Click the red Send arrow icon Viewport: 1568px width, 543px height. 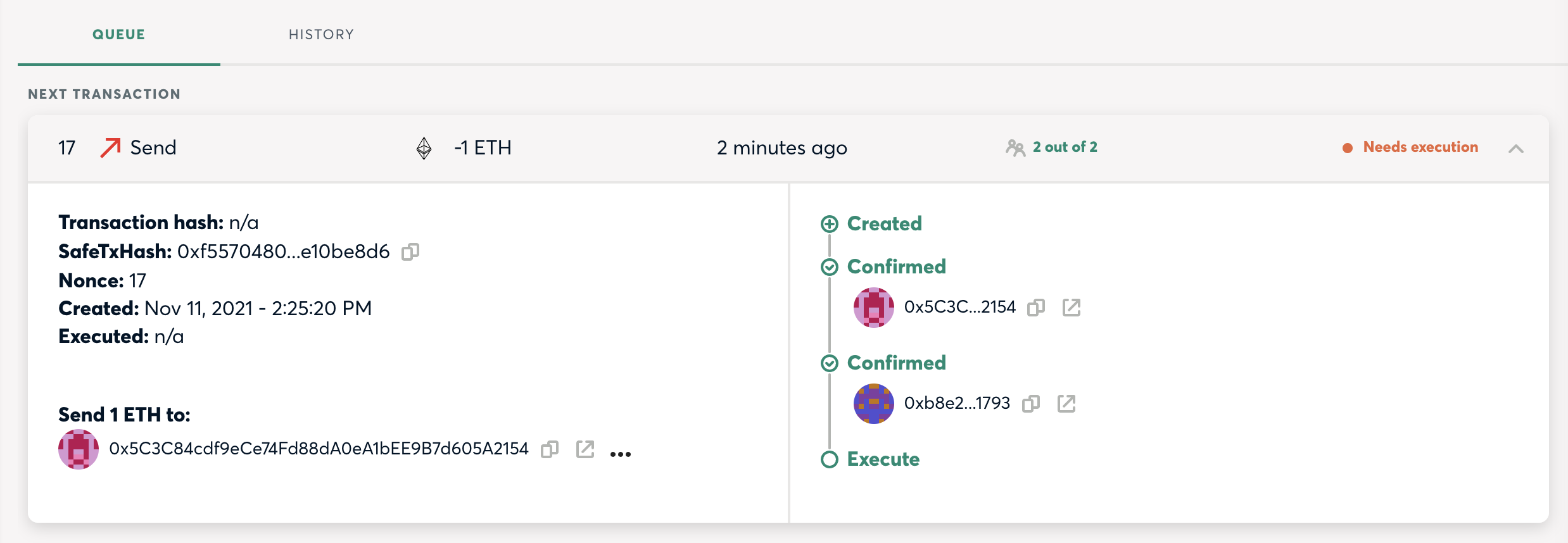point(109,147)
